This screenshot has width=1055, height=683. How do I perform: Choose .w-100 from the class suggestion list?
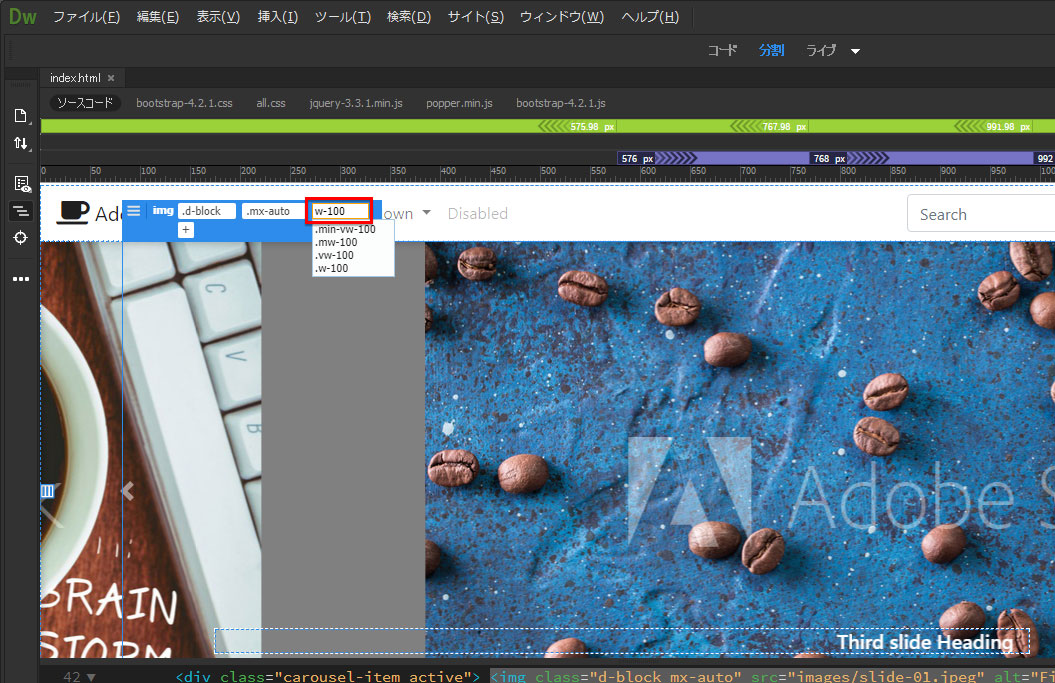pyautogui.click(x=331, y=268)
